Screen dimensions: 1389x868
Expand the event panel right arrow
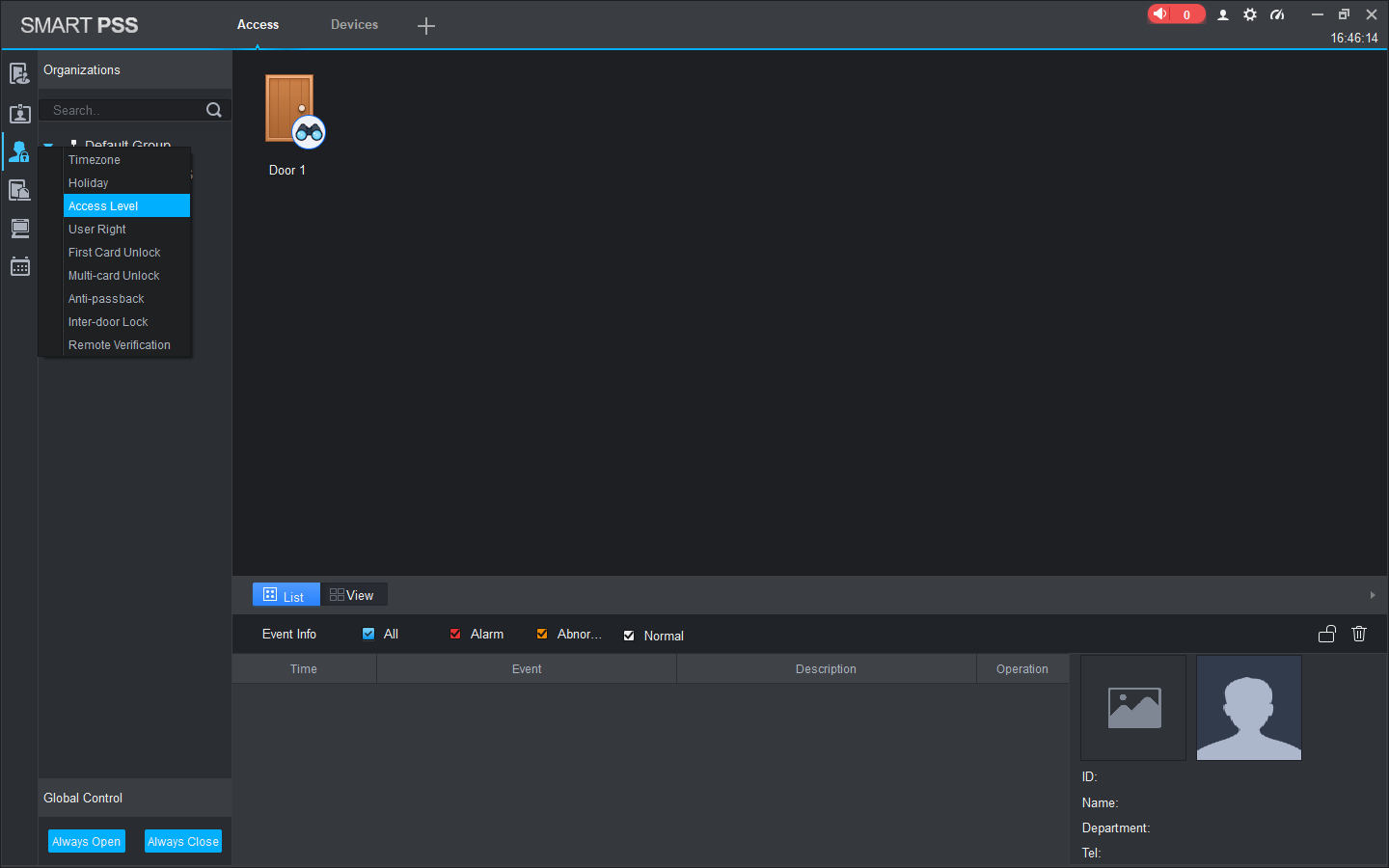(1373, 595)
